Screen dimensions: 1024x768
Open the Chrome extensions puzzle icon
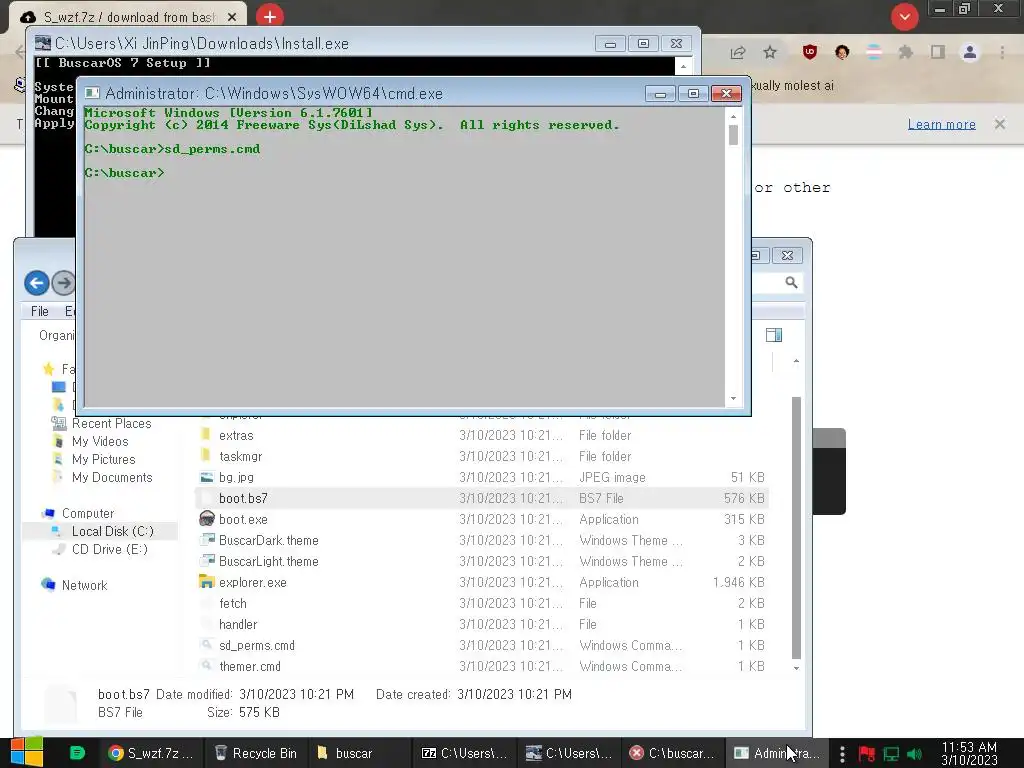click(x=905, y=52)
